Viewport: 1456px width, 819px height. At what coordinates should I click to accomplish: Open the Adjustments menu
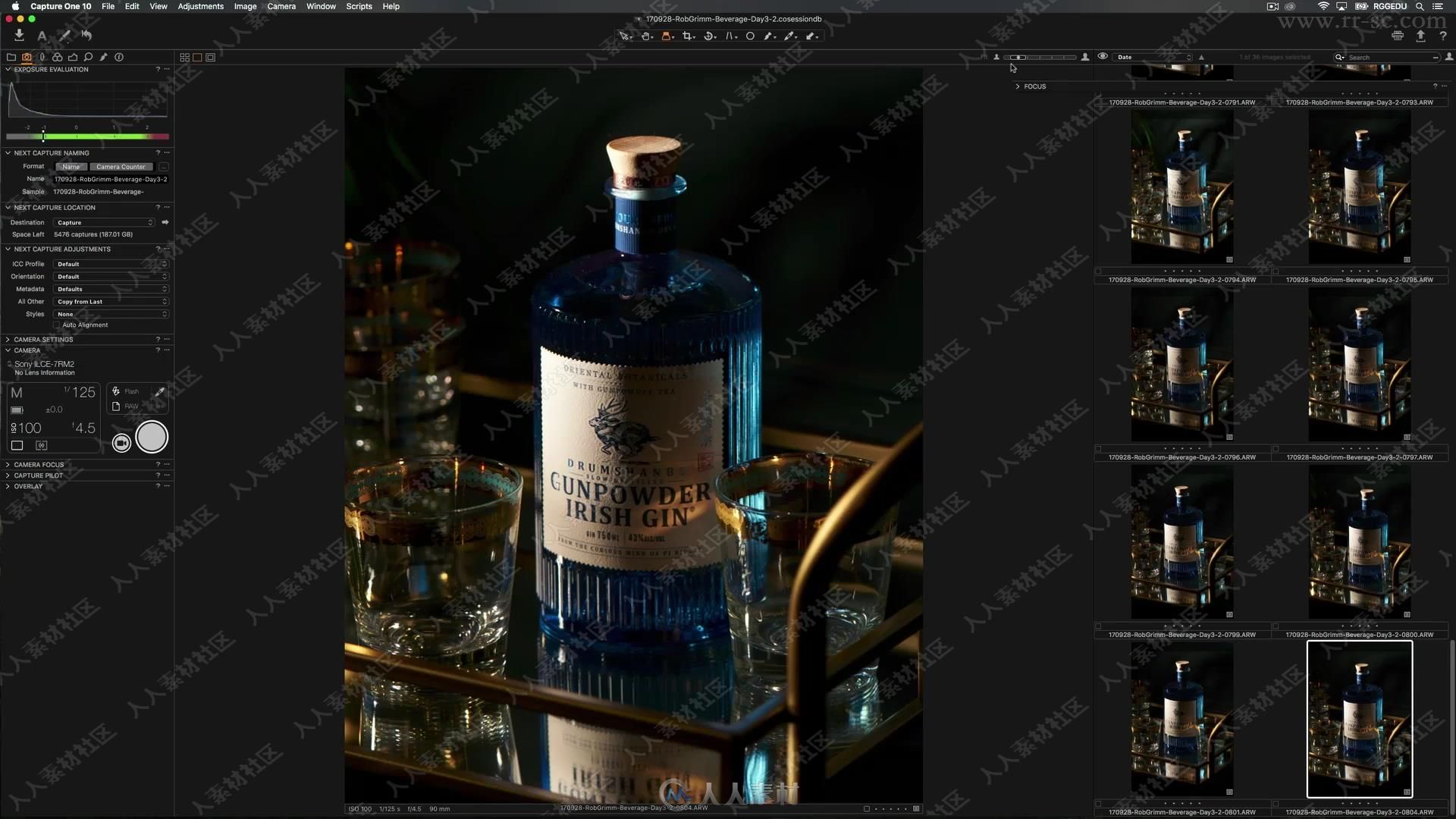200,6
